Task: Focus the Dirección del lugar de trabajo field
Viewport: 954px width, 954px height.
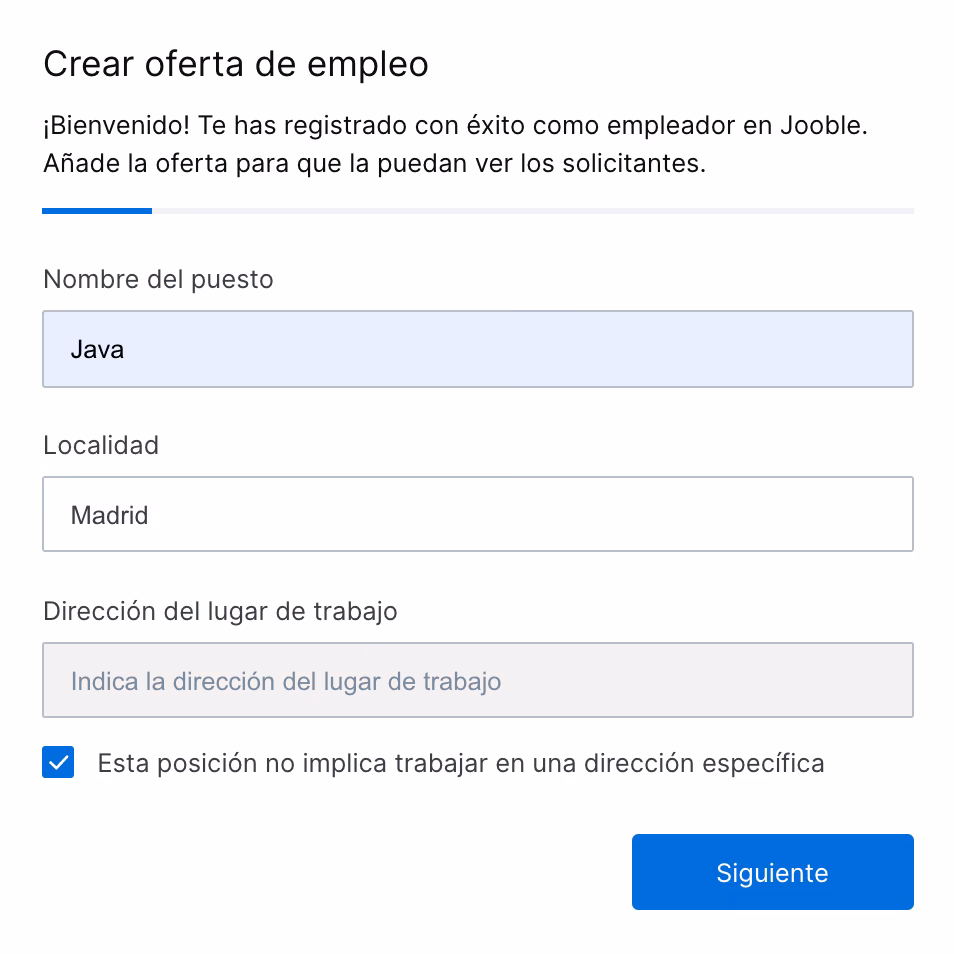Action: [477, 680]
